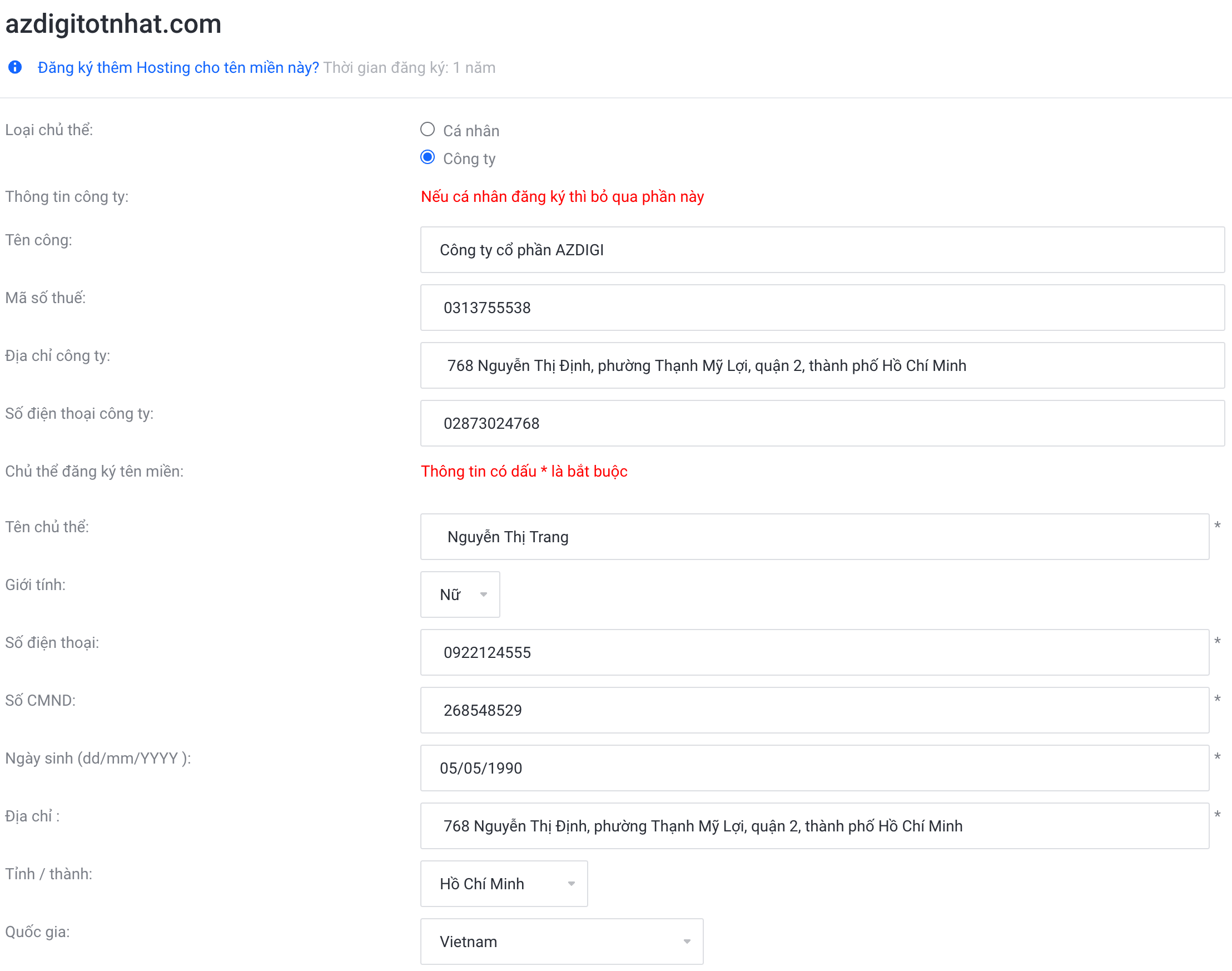Click the Tên chủ thể input
The height and width of the screenshot is (971, 1232).
814,537
